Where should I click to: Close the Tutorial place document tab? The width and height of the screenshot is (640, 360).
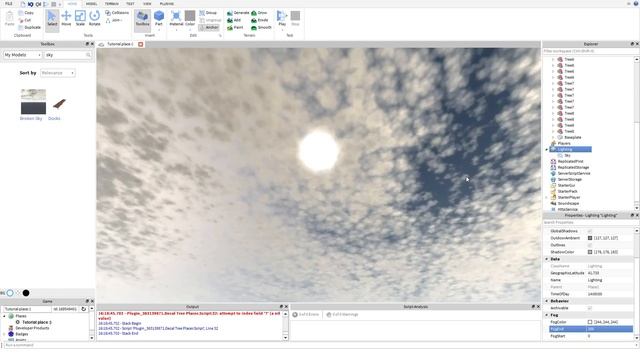[x=140, y=44]
